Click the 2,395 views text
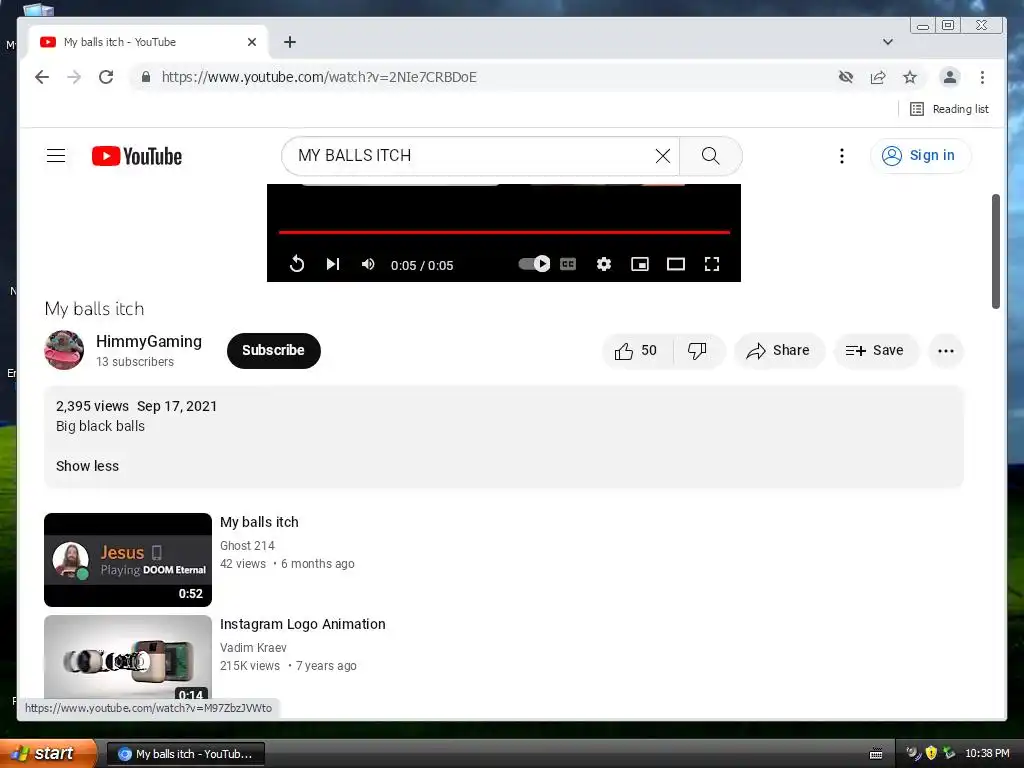The width and height of the screenshot is (1024, 768). point(92,406)
